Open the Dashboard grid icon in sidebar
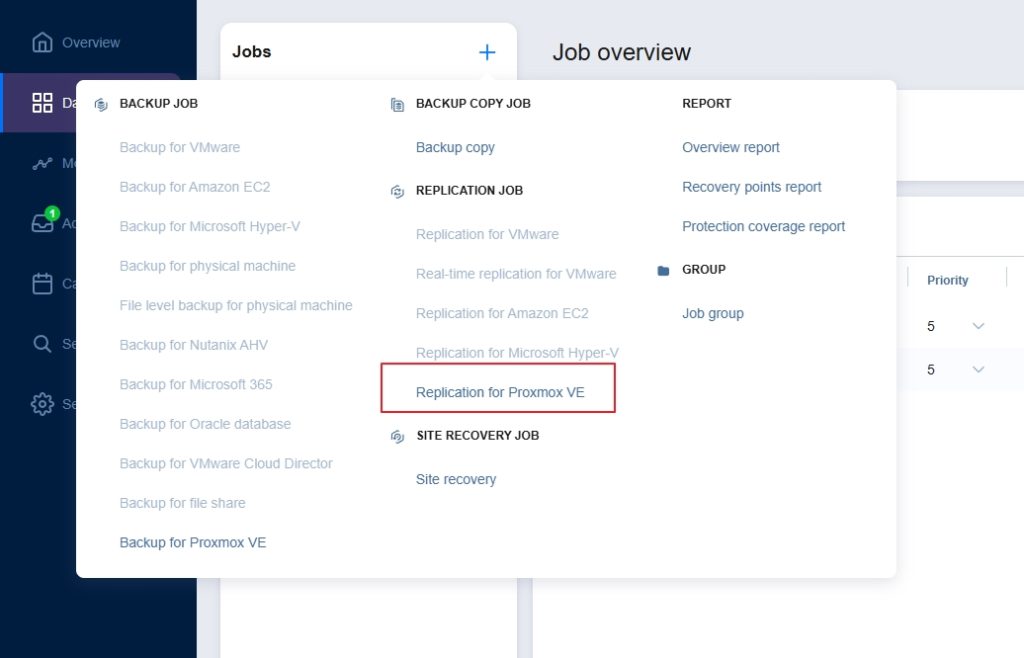The image size is (1024, 658). (x=42, y=103)
